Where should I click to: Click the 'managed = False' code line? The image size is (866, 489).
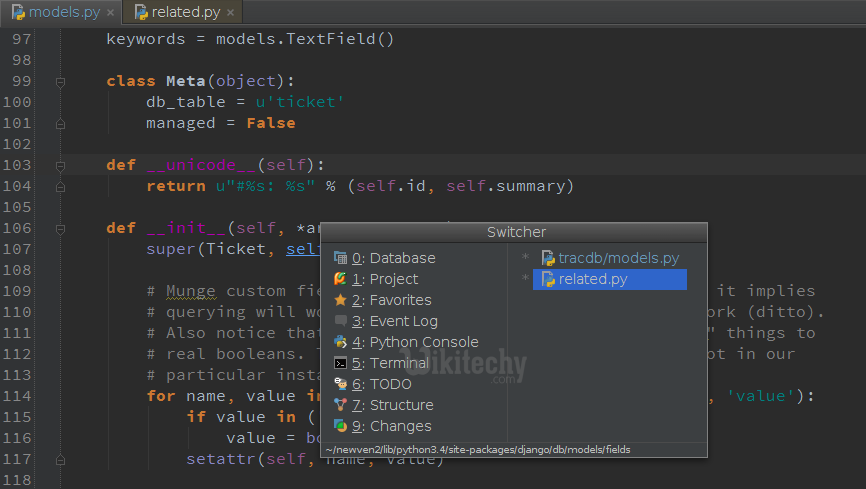click(220, 123)
